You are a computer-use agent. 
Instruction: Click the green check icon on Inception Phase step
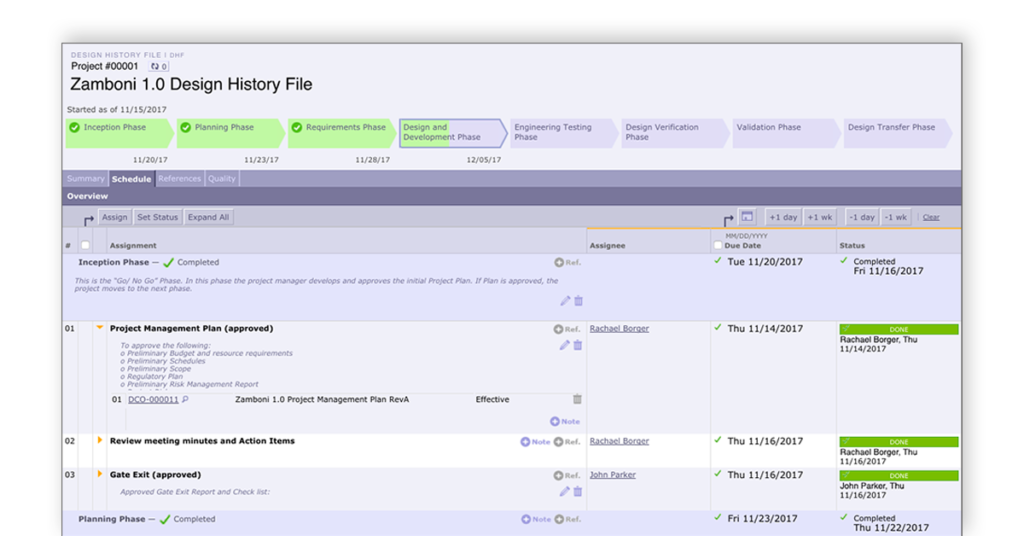74,127
